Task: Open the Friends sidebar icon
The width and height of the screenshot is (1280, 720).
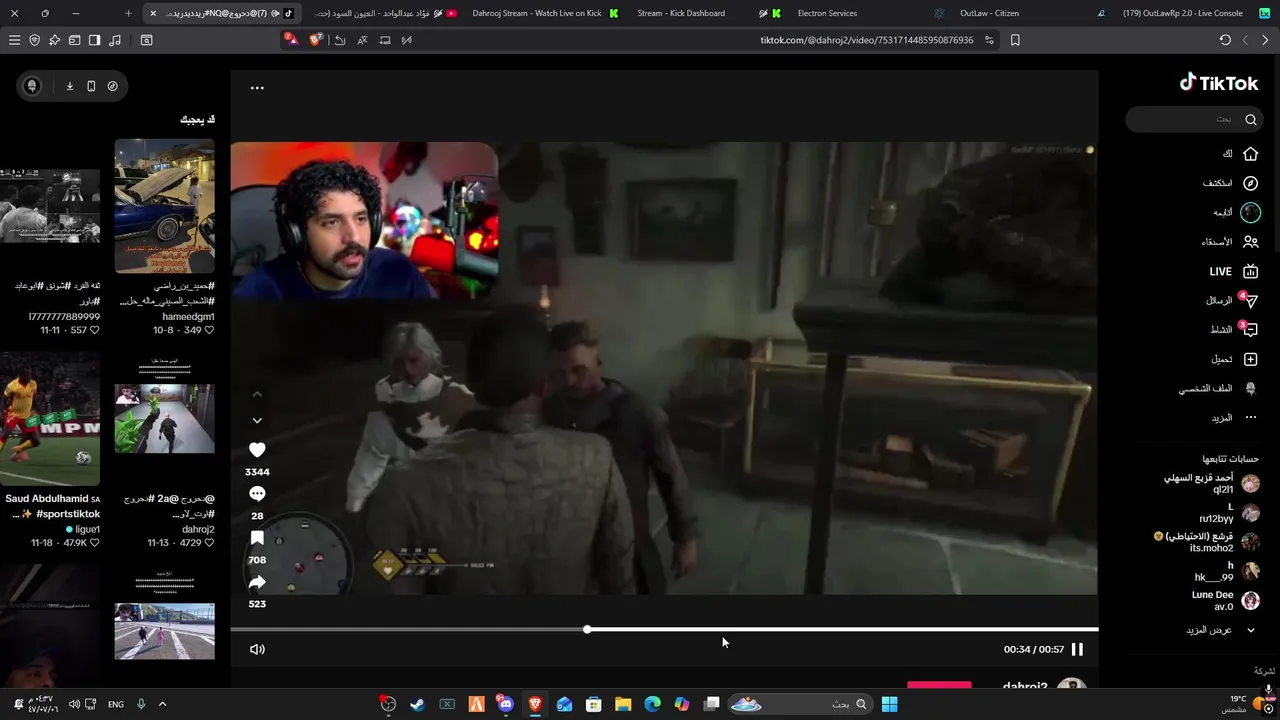Action: click(1250, 242)
